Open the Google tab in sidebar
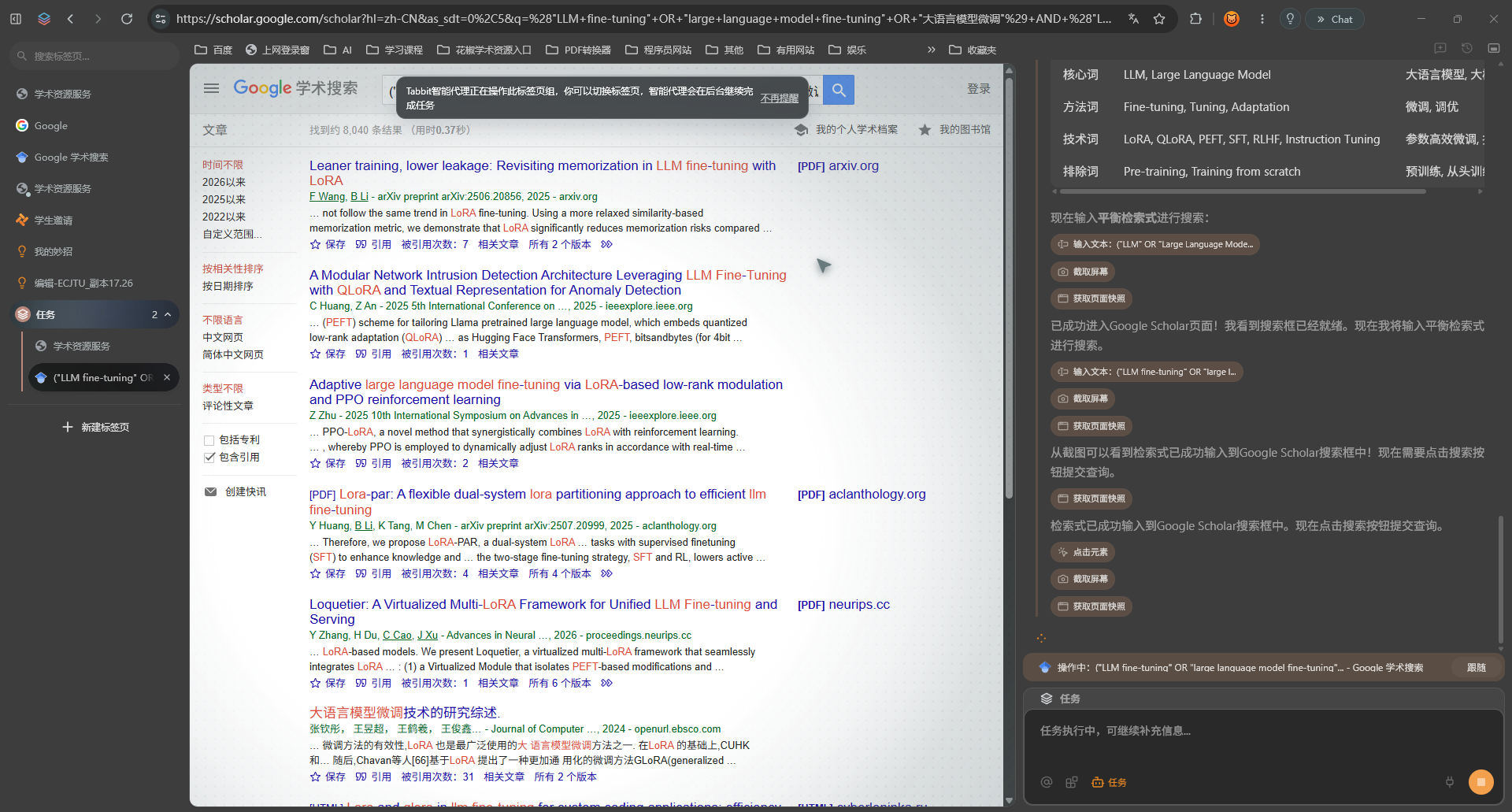The width and height of the screenshot is (1512, 812). click(94, 125)
